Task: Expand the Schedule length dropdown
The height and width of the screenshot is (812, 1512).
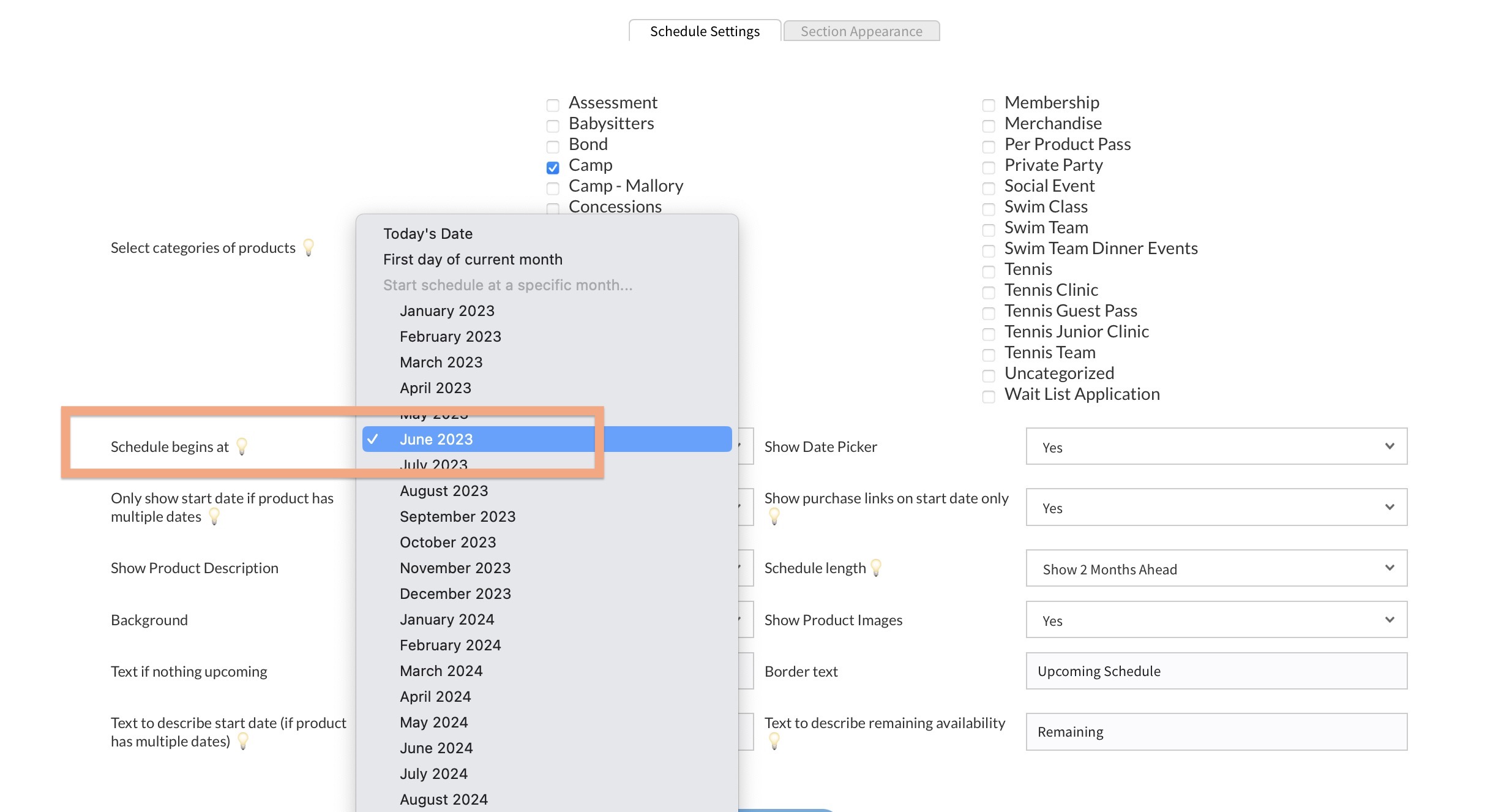Action: tap(1216, 568)
